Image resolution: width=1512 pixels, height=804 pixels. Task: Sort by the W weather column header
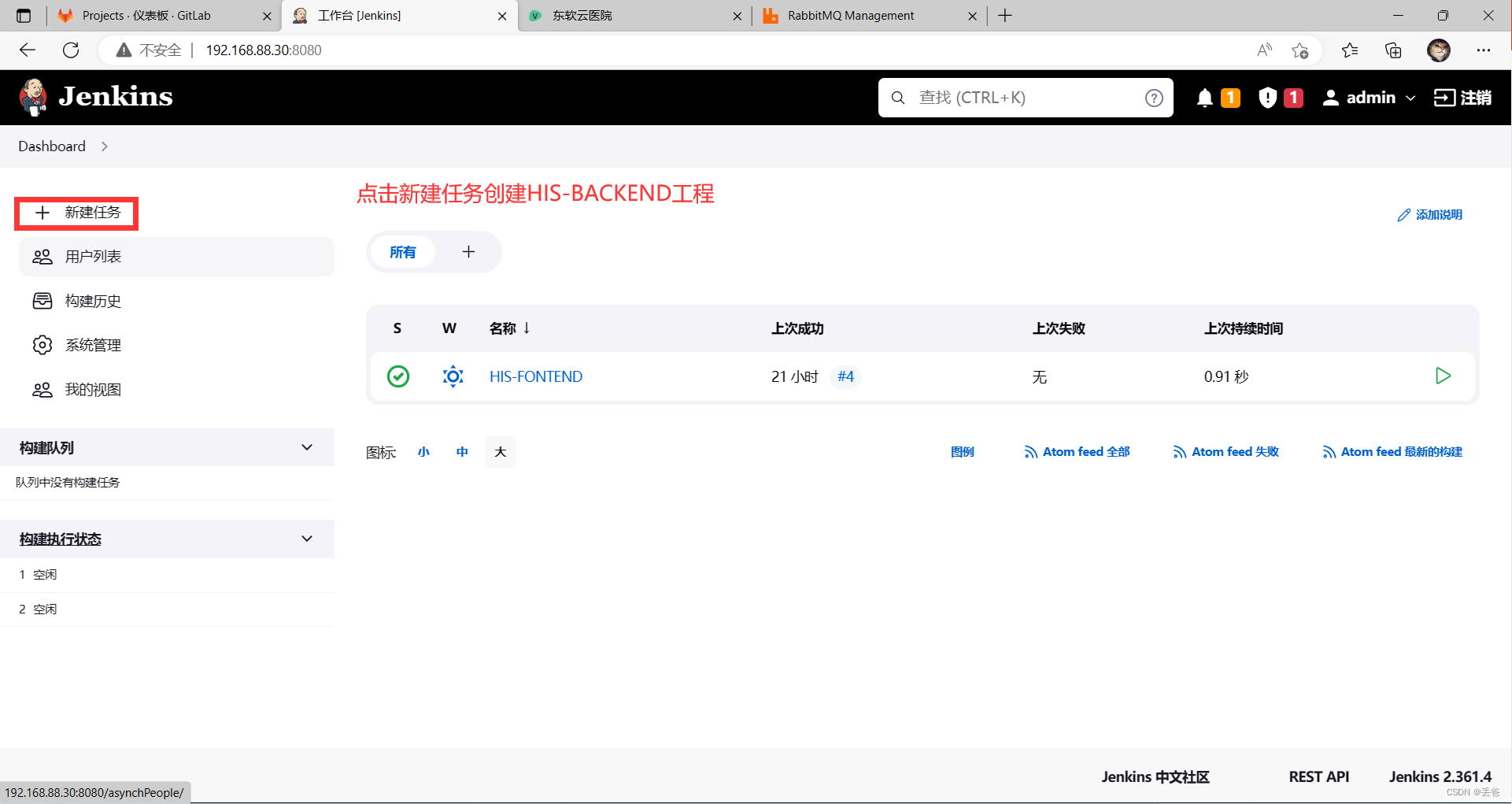[x=449, y=328]
